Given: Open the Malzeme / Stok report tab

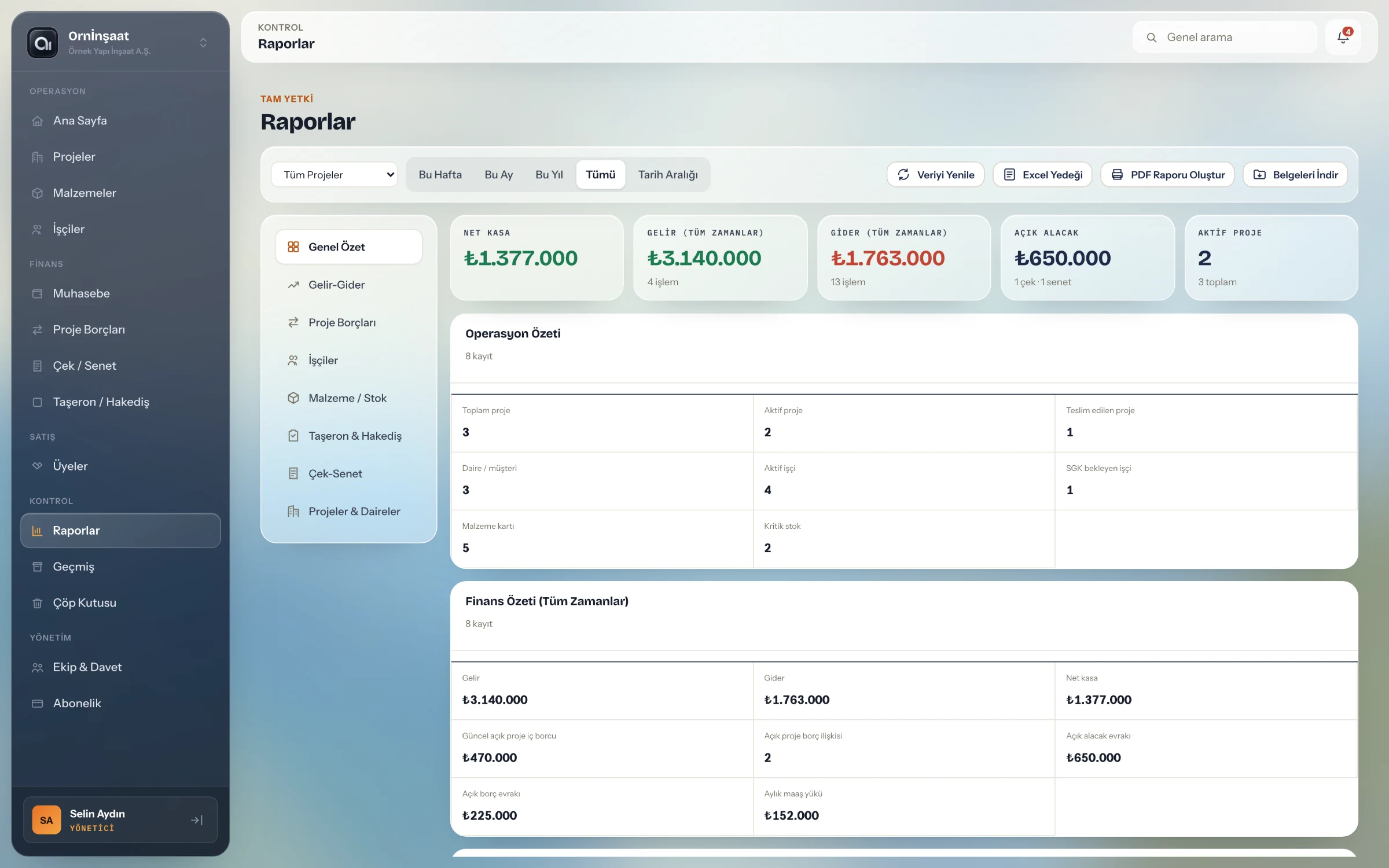Looking at the screenshot, I should (x=348, y=398).
